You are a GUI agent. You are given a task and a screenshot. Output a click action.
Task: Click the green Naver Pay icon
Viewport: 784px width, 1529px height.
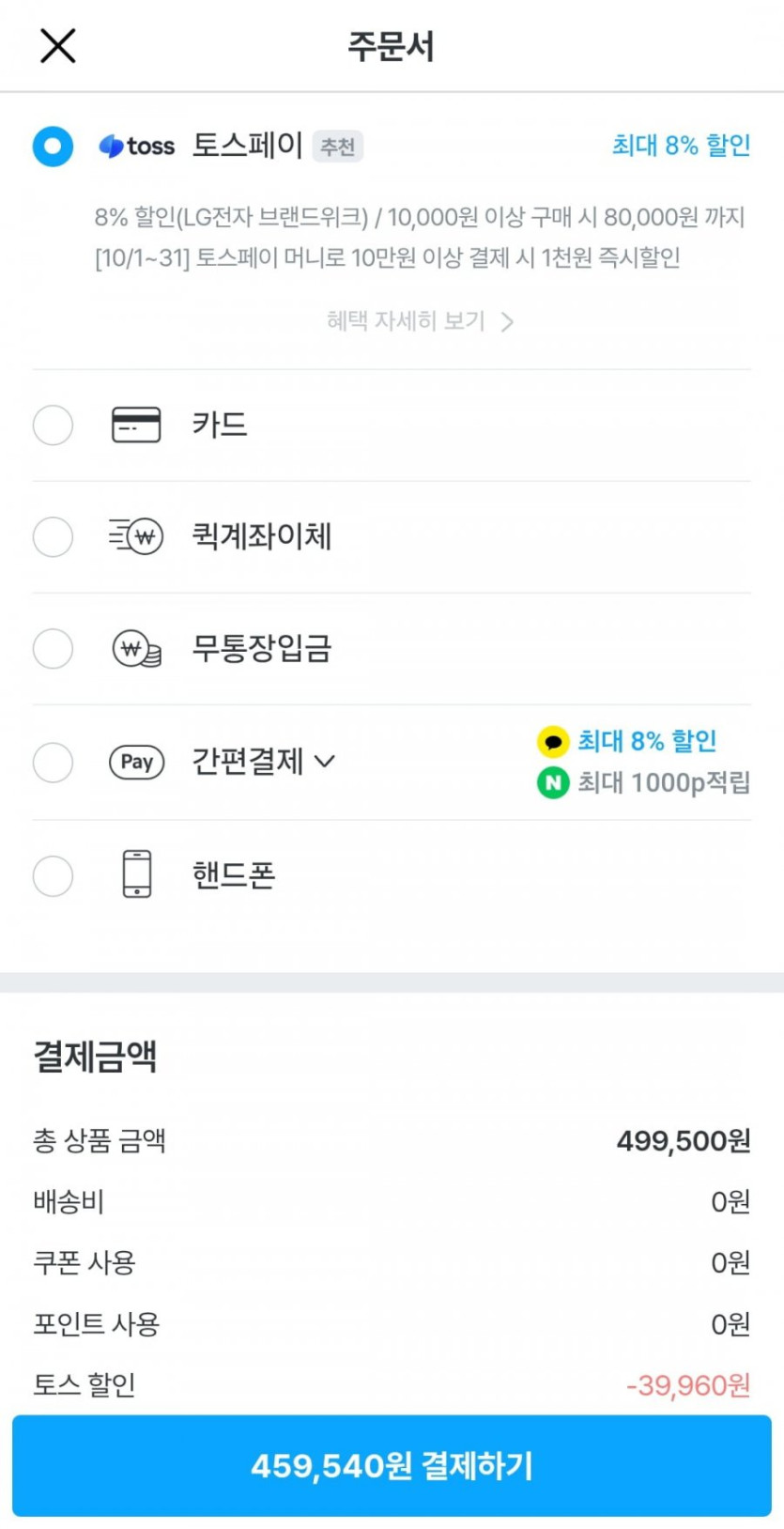coord(553,782)
